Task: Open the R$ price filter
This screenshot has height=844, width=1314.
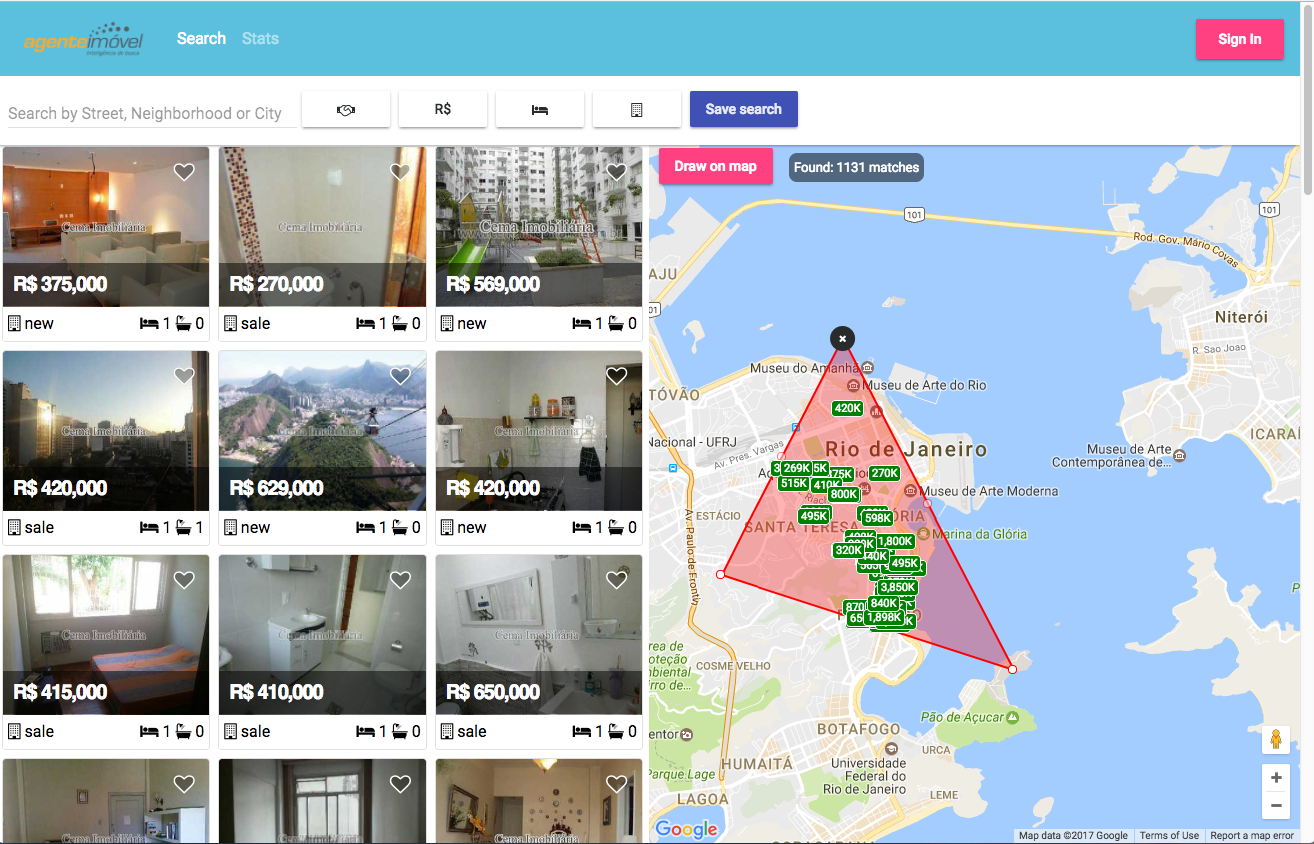Action: [443, 109]
